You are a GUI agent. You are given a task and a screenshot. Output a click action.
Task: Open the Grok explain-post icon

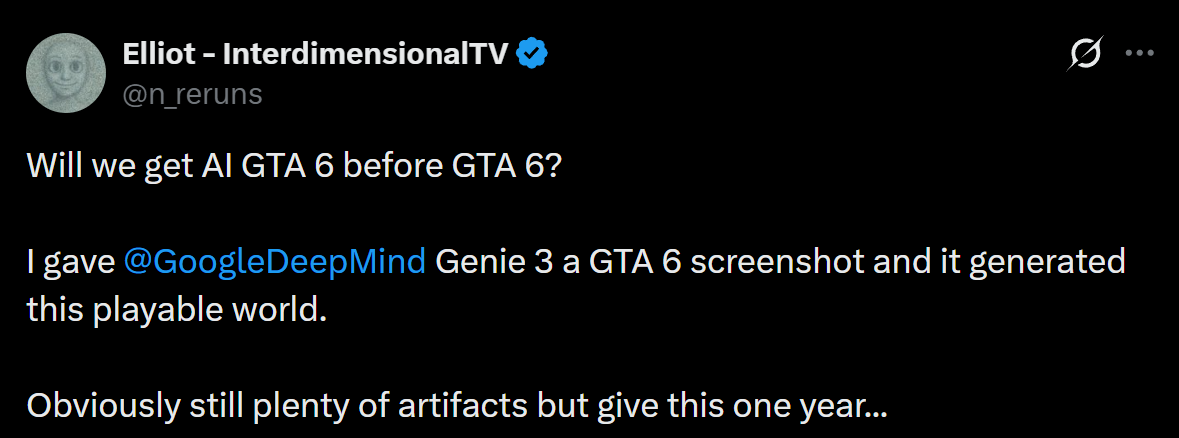(x=1085, y=55)
